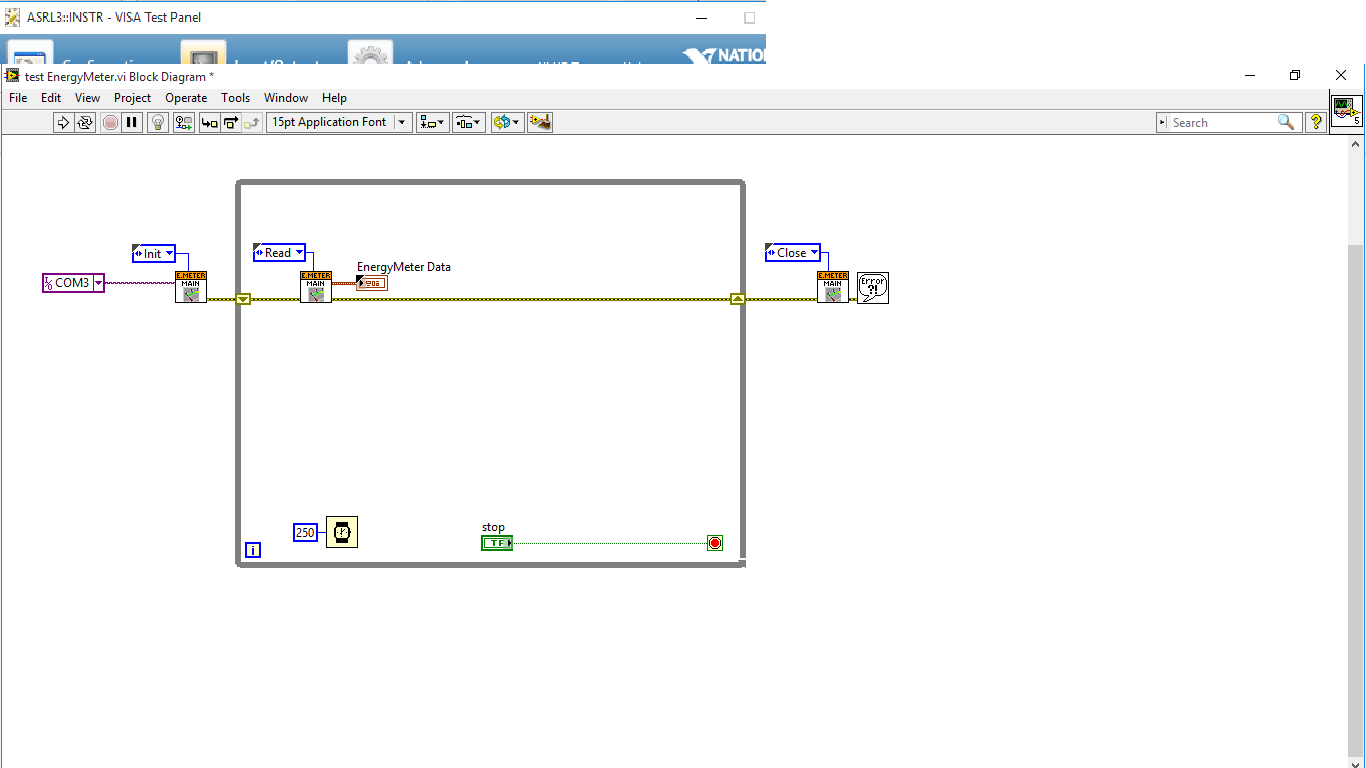Click the VI icon pane in the corner

click(x=1346, y=110)
